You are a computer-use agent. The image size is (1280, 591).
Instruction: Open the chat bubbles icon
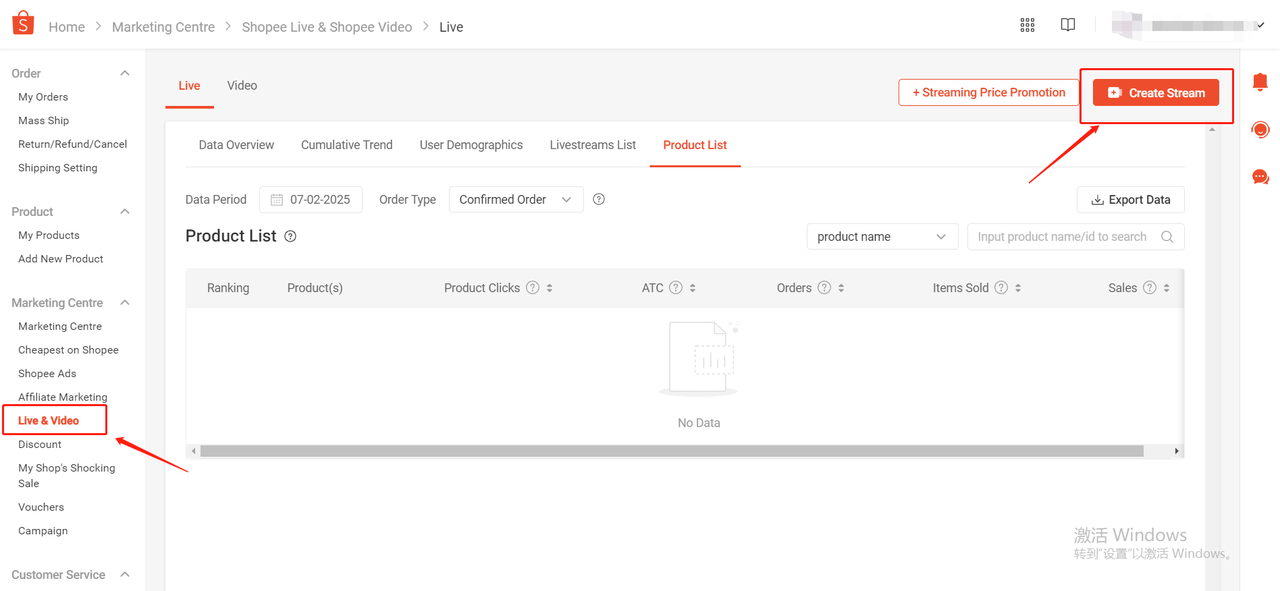pyautogui.click(x=1260, y=177)
